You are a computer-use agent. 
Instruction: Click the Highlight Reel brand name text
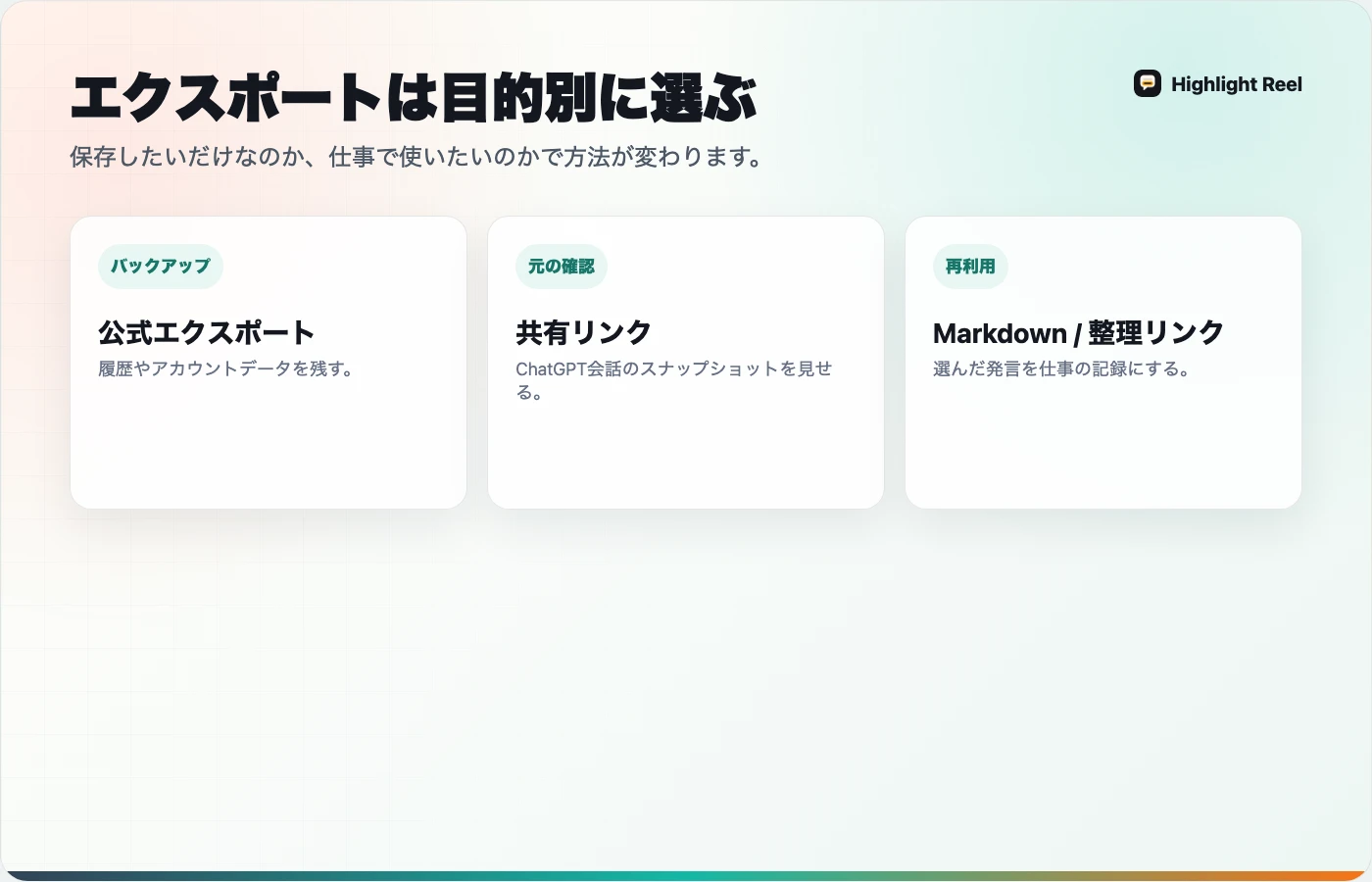coord(1237,84)
